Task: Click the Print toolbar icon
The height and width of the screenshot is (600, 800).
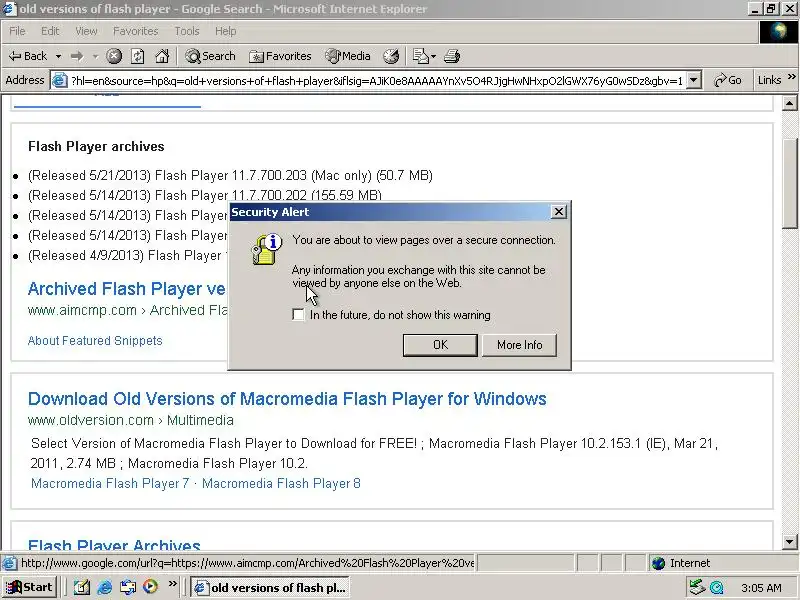Action: point(452,56)
